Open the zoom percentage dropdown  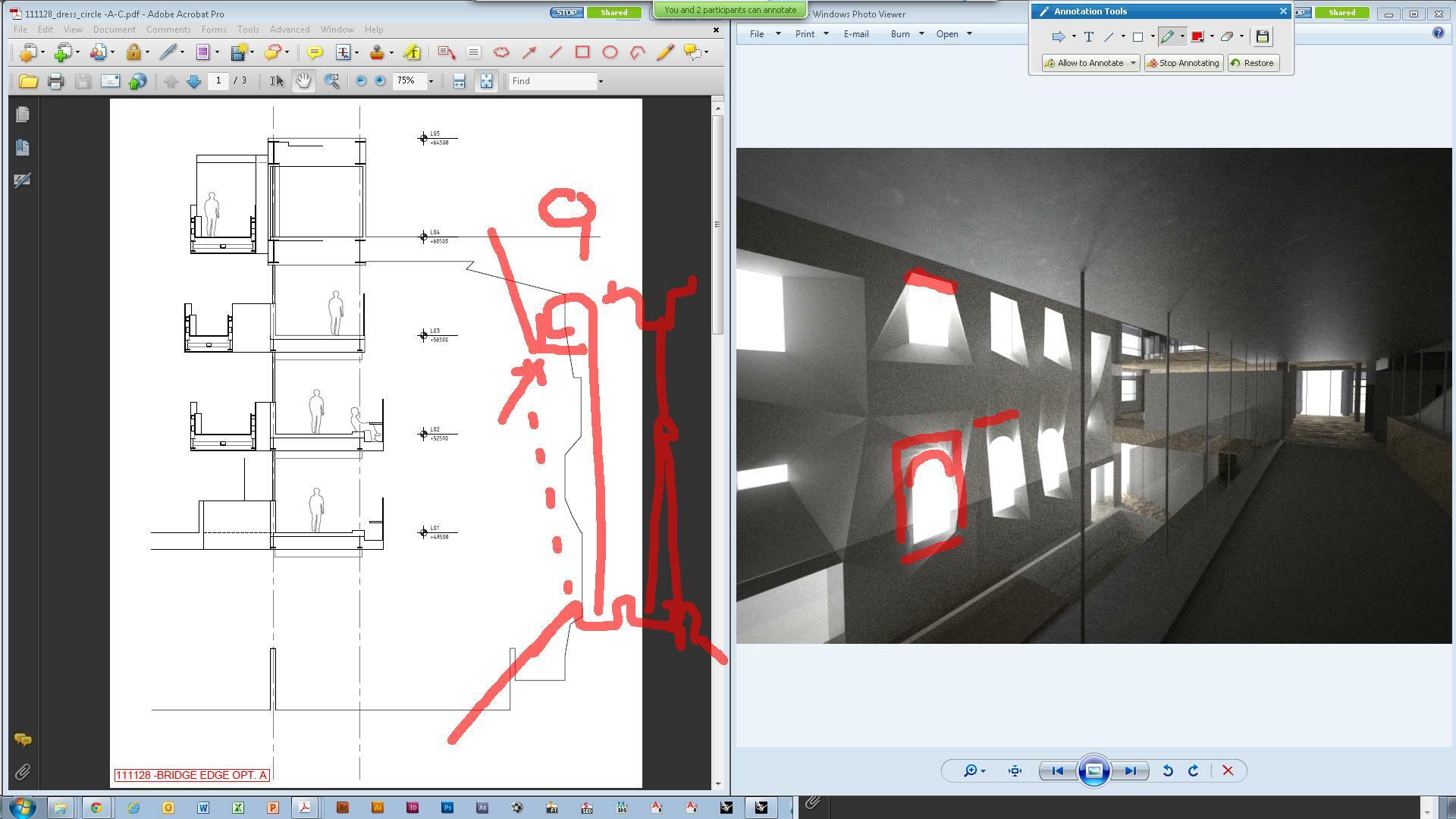tap(431, 81)
